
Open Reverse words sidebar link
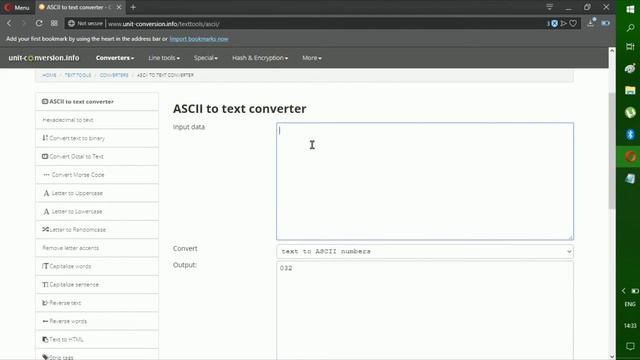(x=97, y=321)
